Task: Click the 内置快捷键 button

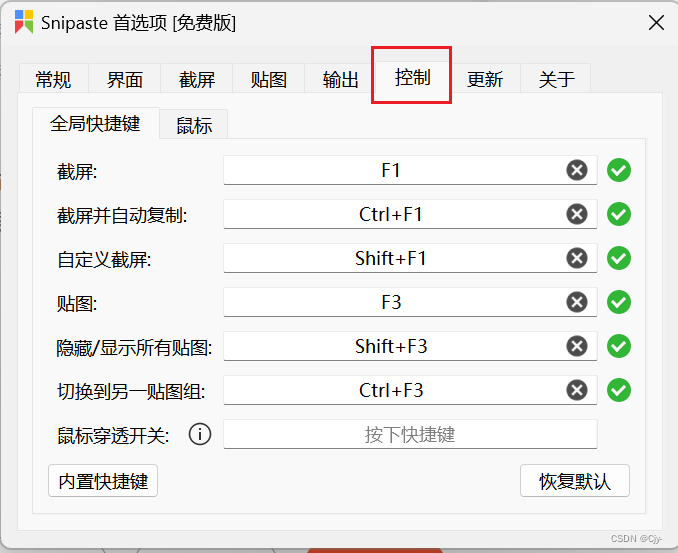Action: click(103, 481)
